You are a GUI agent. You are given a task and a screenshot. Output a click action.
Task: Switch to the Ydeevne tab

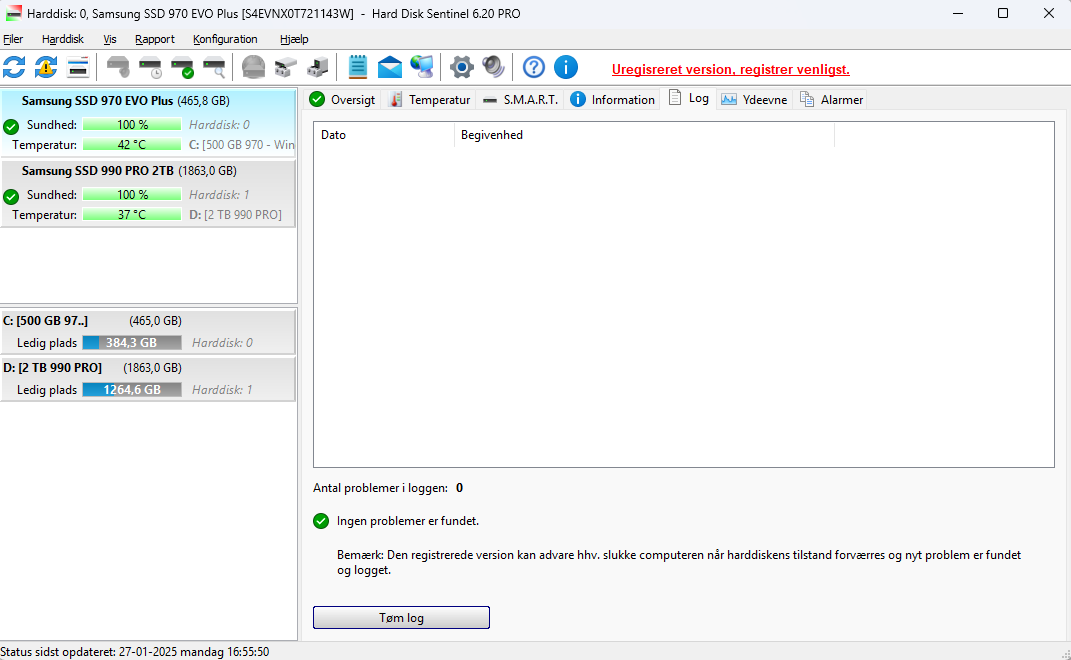pos(755,100)
